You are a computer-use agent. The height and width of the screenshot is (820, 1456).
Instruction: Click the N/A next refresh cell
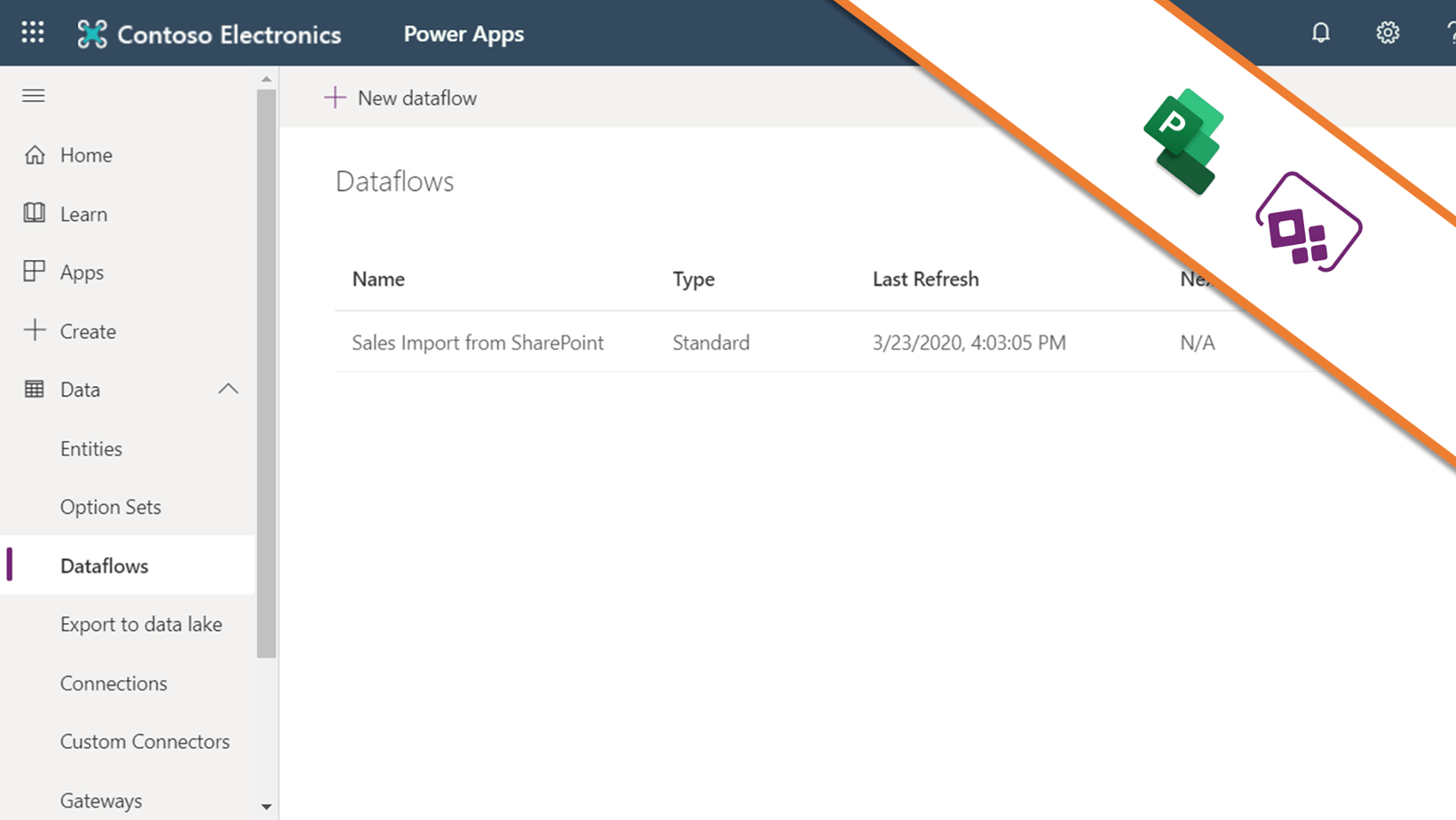(1197, 343)
